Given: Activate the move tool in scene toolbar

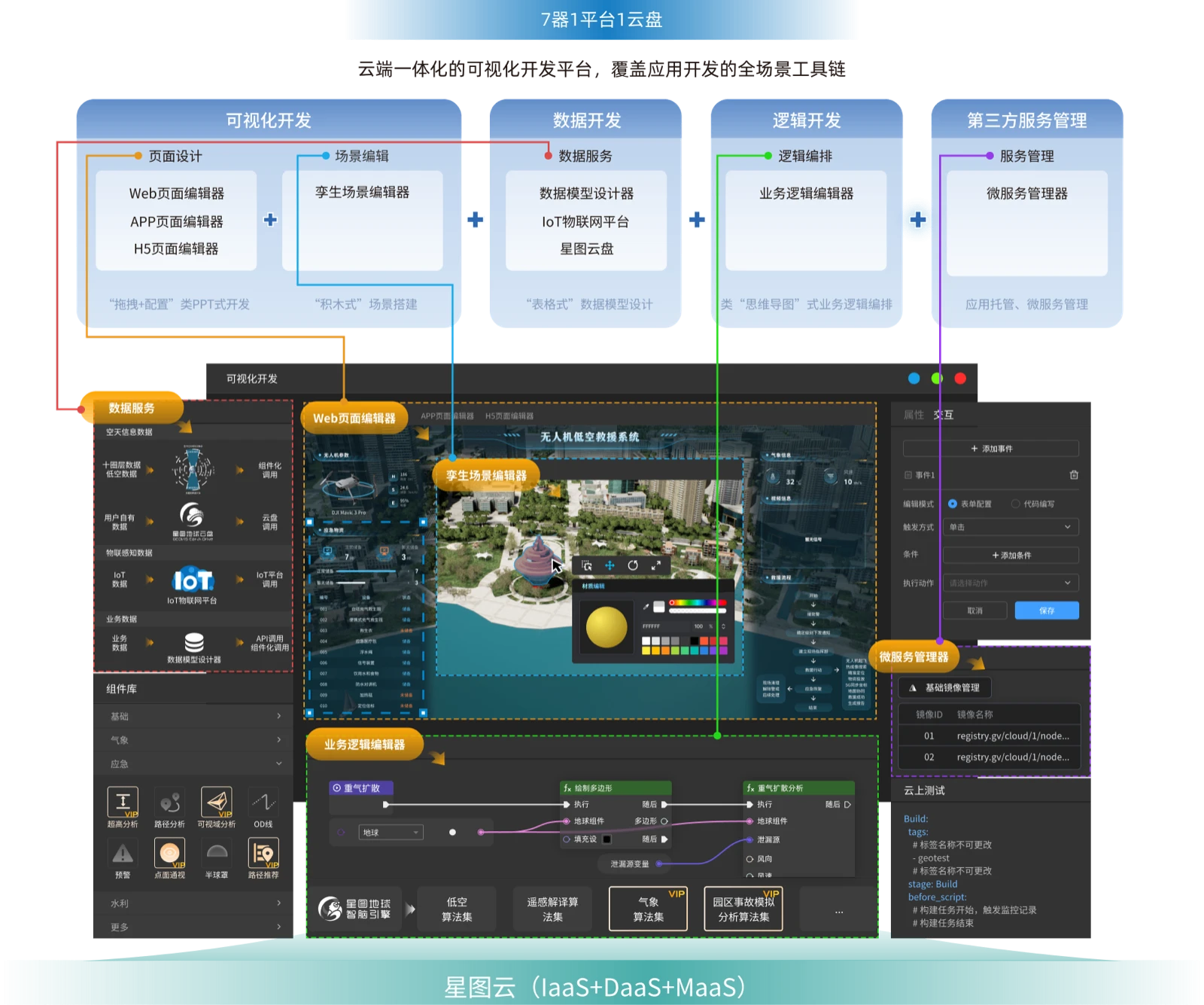Looking at the screenshot, I should (610, 565).
